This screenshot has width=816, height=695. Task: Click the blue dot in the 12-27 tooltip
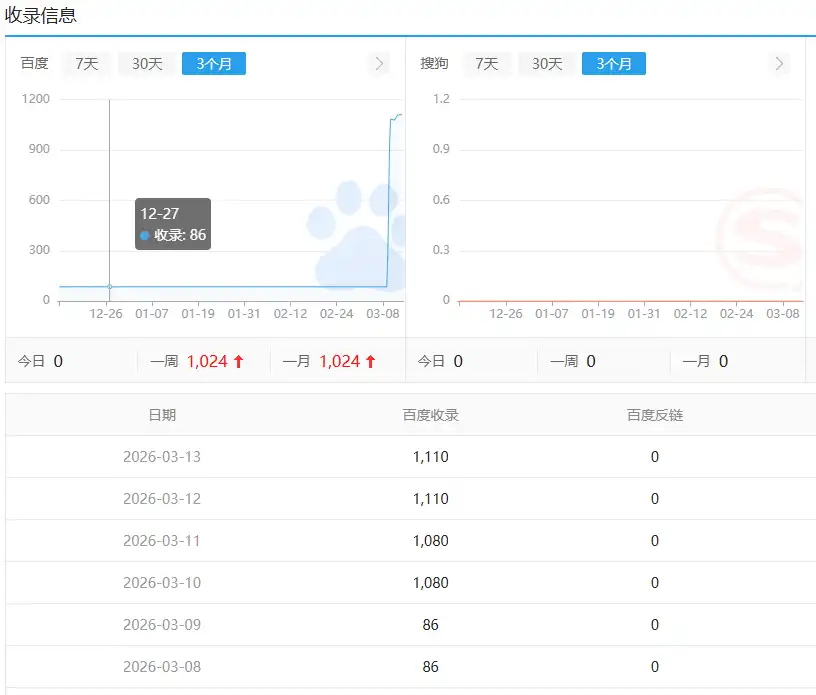(145, 235)
